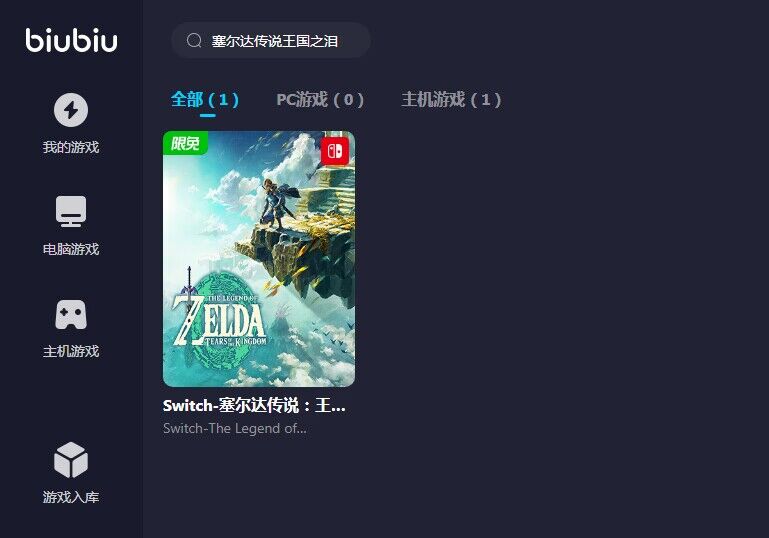
Task: Switch to the 主机游戏 (1) tab
Action: point(451,100)
